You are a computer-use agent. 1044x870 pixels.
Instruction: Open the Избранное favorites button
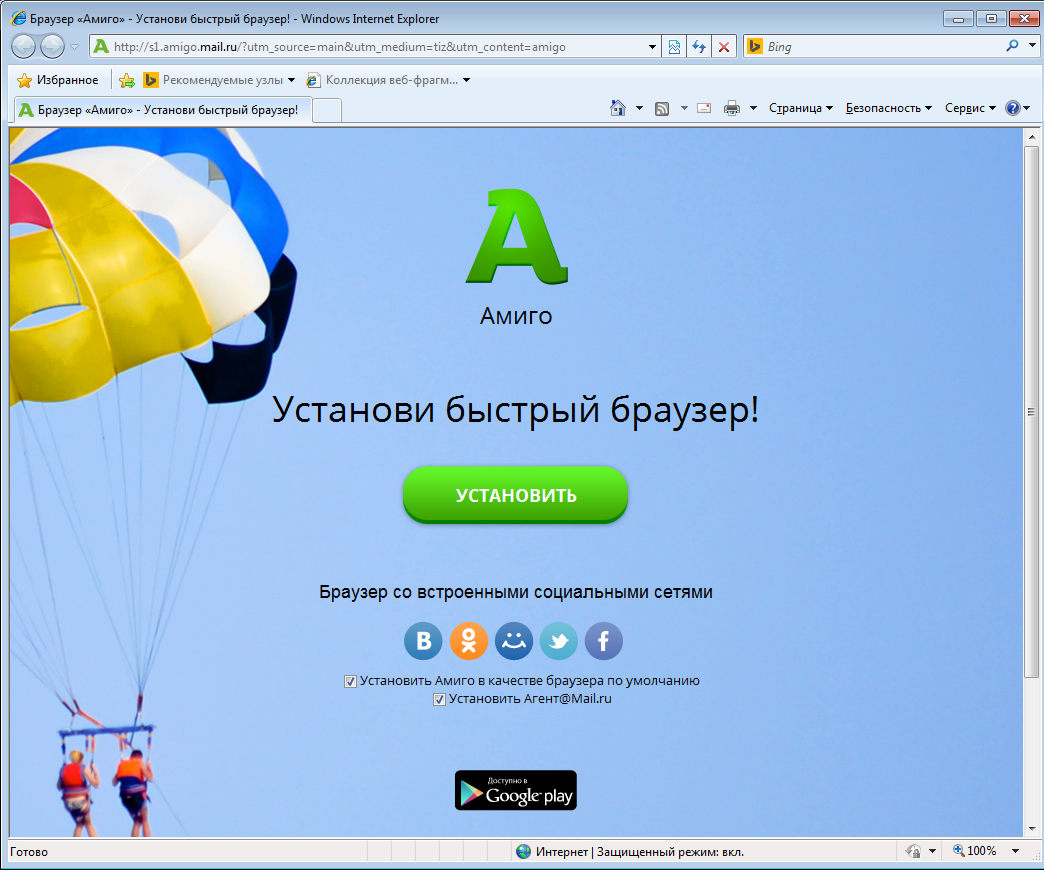point(58,80)
